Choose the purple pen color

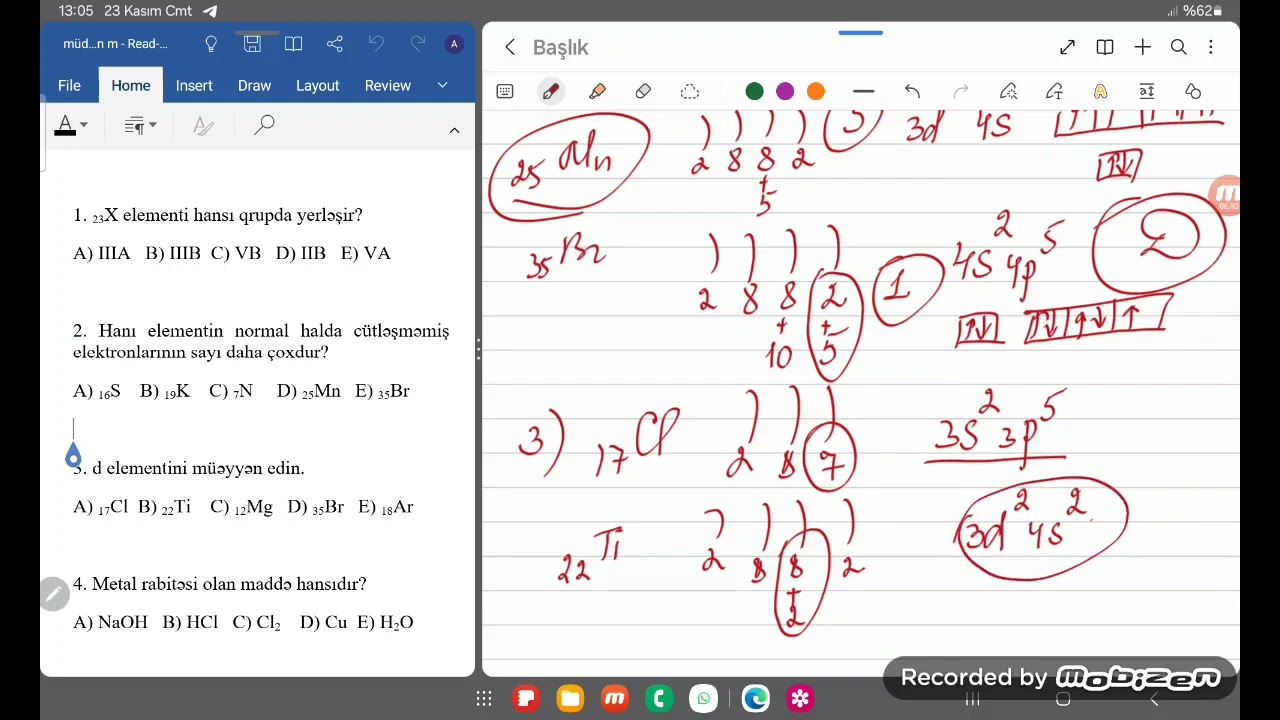(785, 92)
